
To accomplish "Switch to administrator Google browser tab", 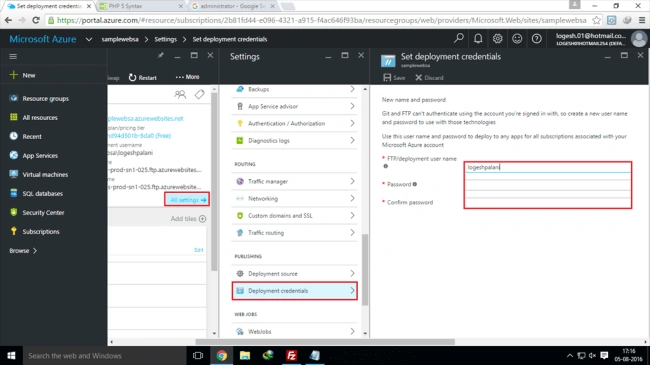I will point(234,6).
